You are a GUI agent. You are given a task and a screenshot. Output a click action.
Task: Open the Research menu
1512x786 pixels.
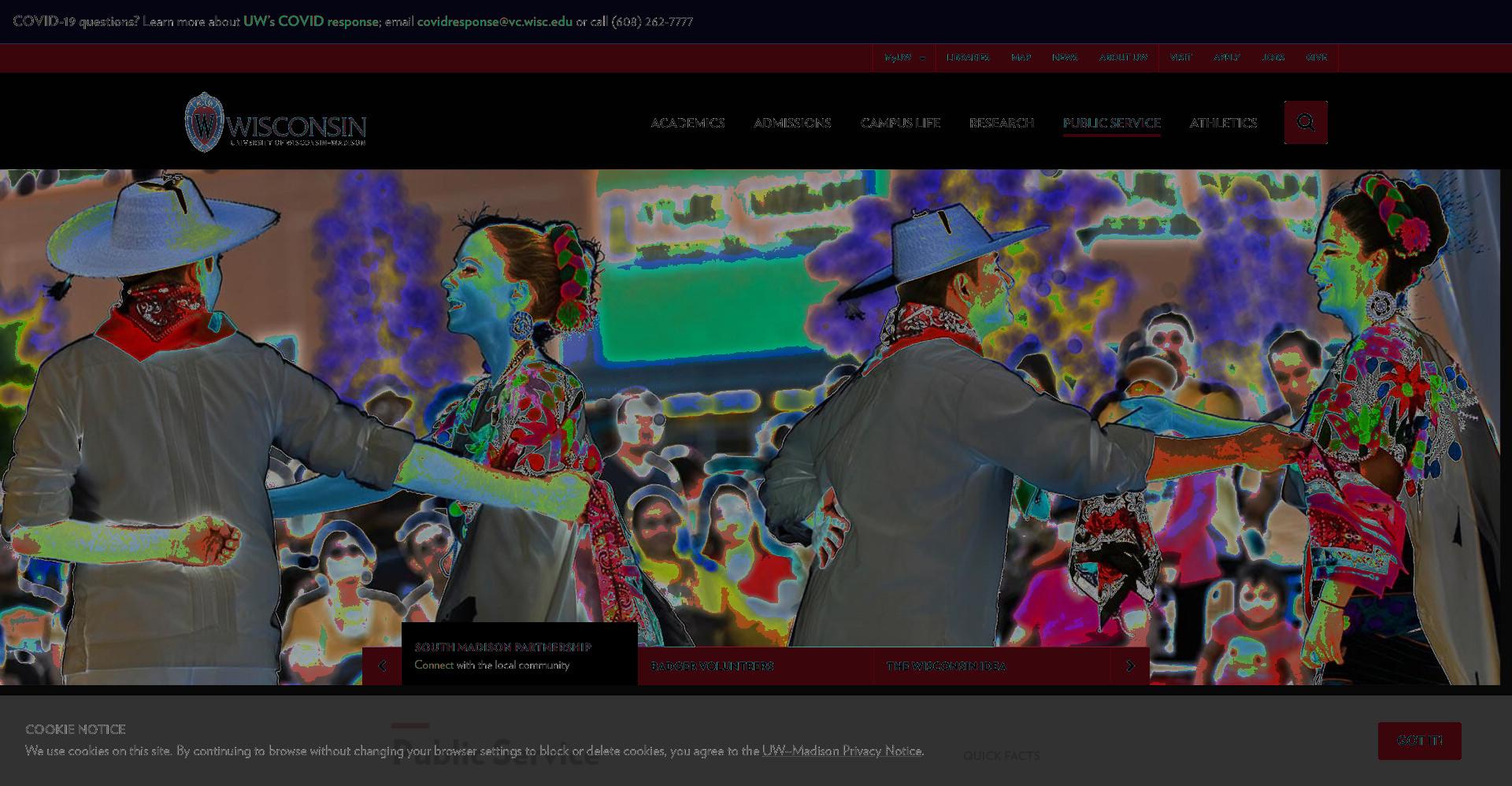(x=1002, y=123)
